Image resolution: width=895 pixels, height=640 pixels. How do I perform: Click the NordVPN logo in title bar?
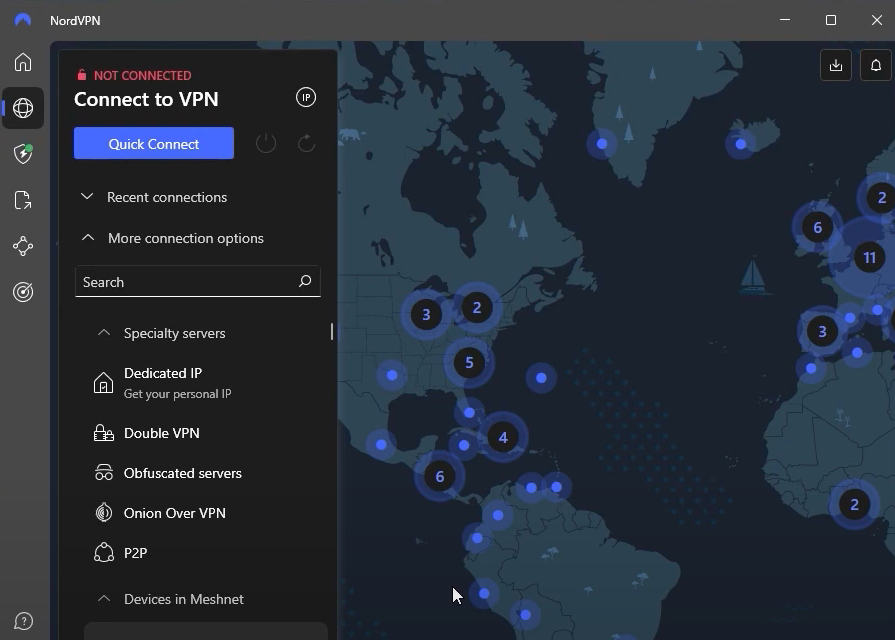[x=23, y=20]
